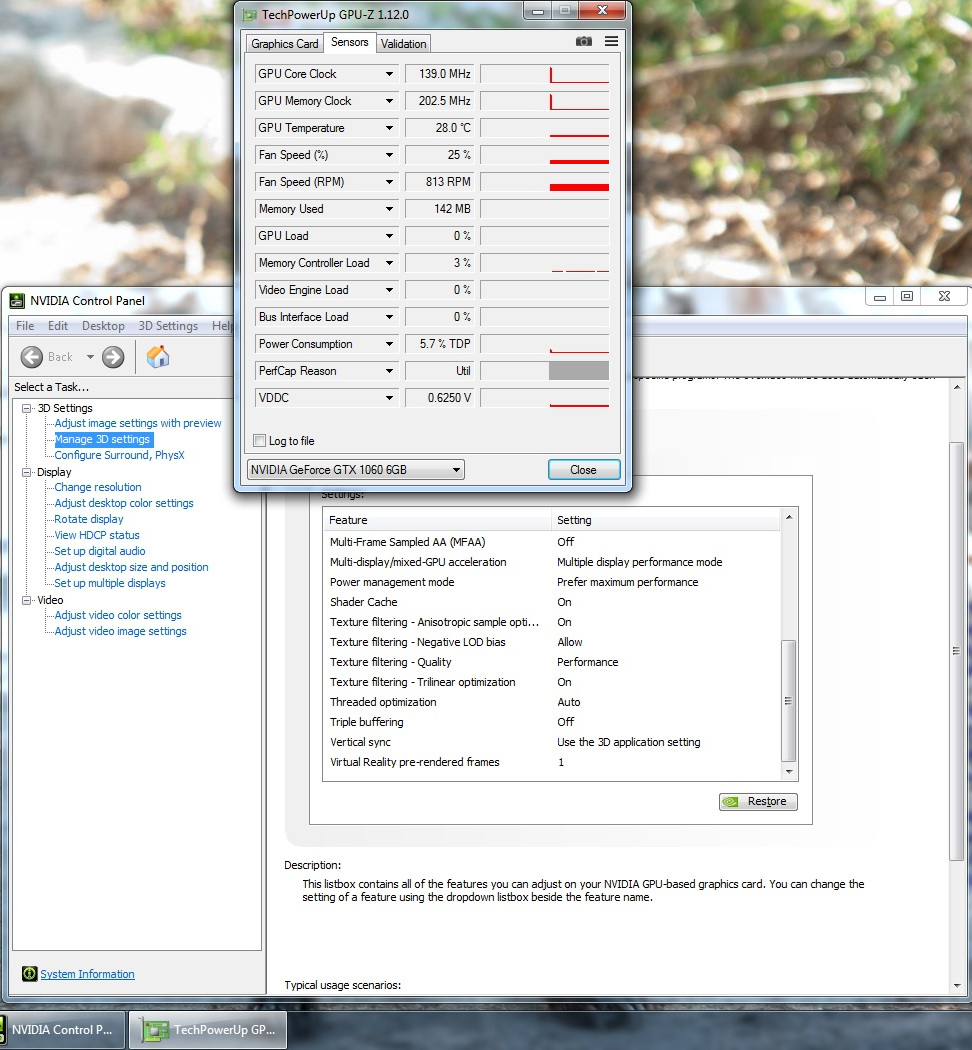Click the settings list scrollbar thumb
This screenshot has width=972, height=1050.
point(789,700)
